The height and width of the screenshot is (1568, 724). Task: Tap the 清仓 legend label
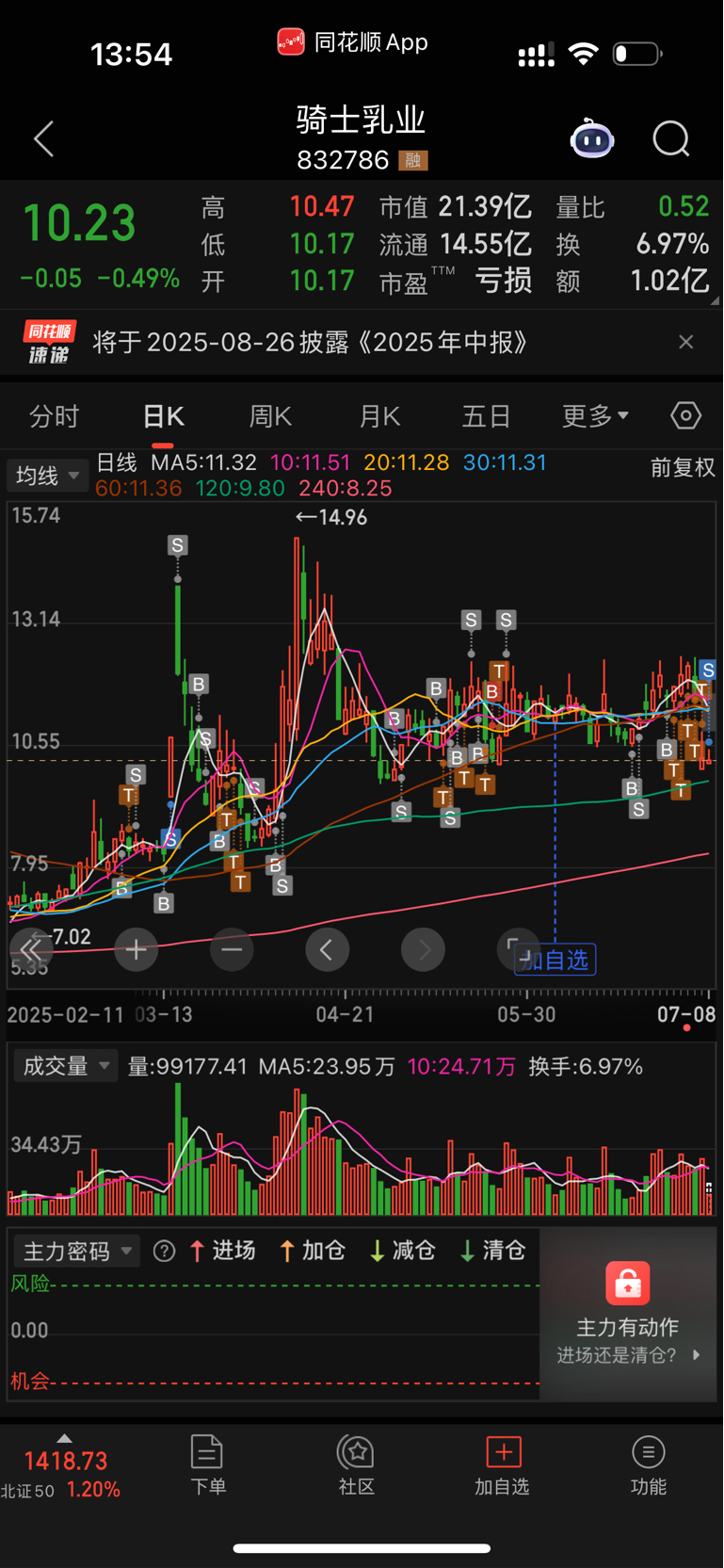(x=492, y=1251)
